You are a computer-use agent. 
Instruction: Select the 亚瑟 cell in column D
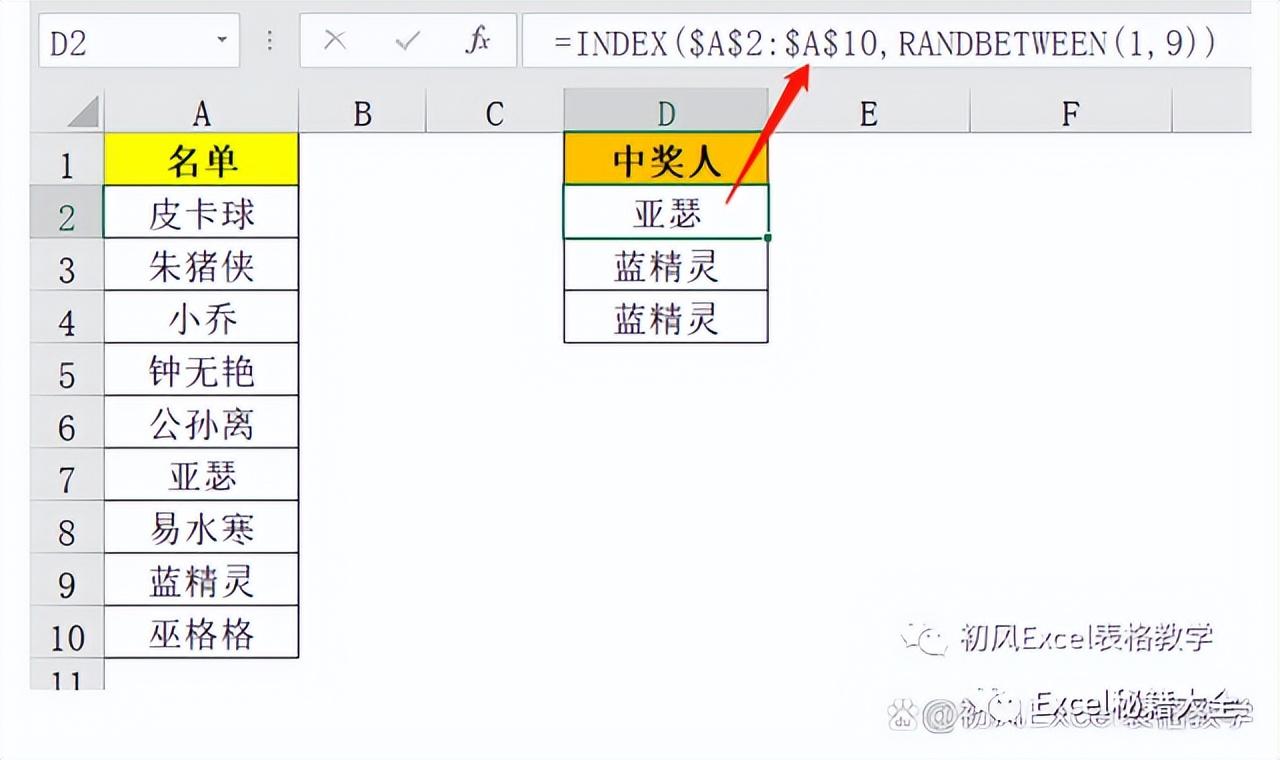[x=666, y=212]
